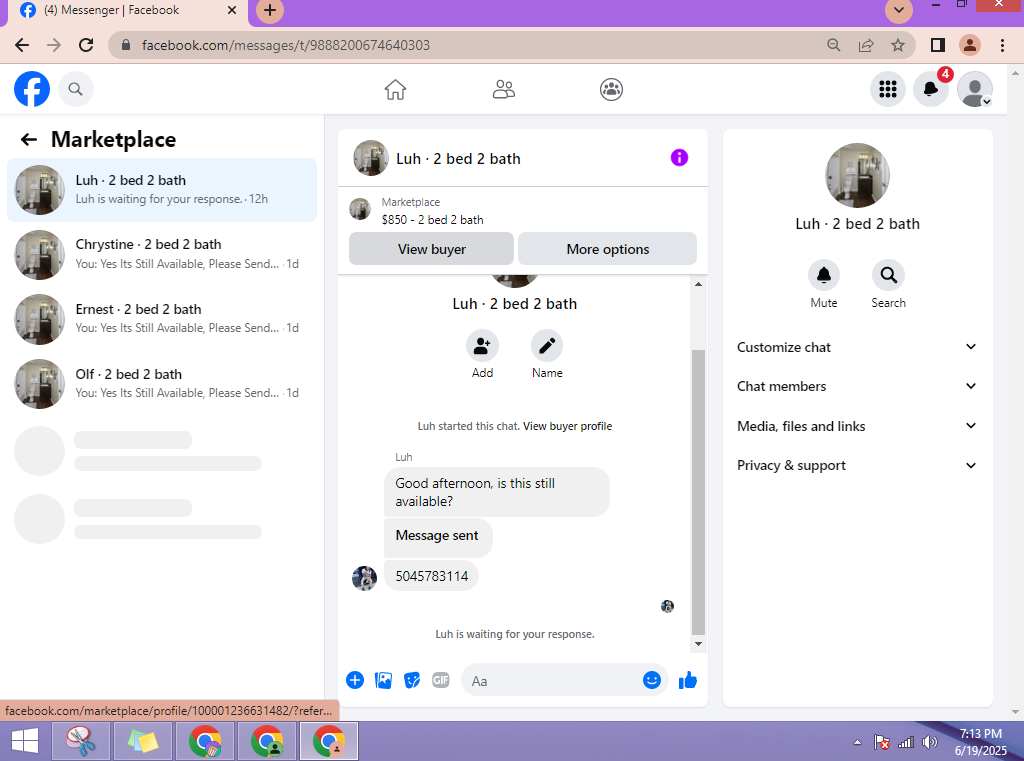Open the View buyer profile link
The image size is (1024, 761).
click(568, 426)
